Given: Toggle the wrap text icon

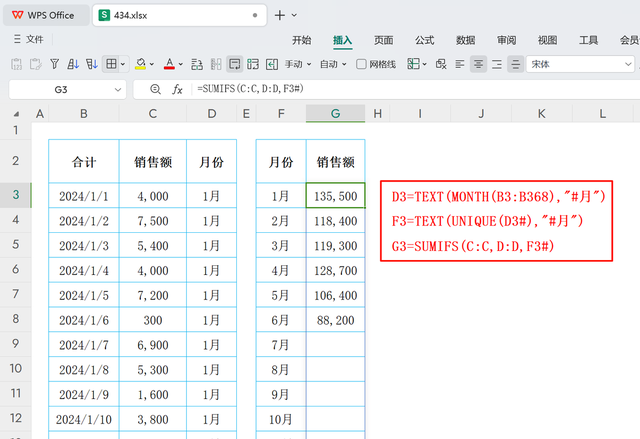Looking at the screenshot, I should click(x=235, y=64).
